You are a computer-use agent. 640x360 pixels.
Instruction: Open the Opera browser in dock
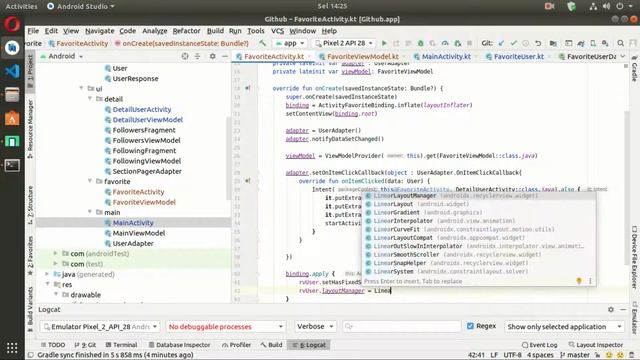[12, 24]
